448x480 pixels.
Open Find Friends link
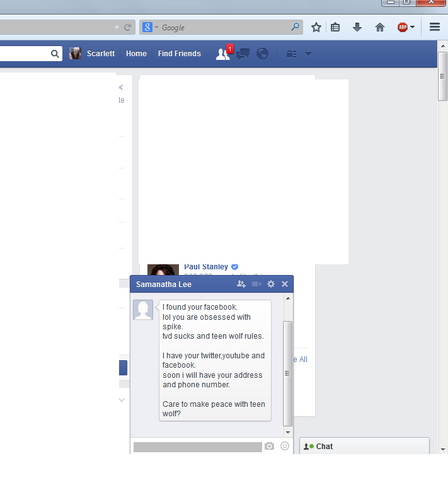179,53
